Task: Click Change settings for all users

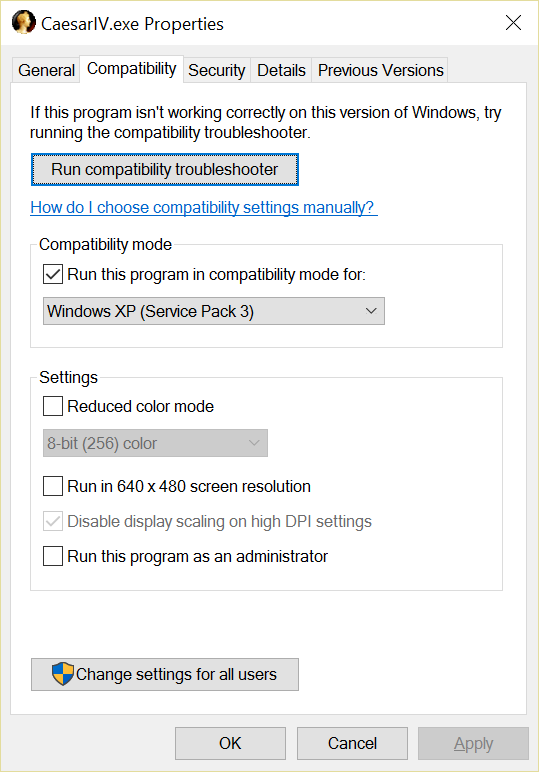Action: (x=165, y=674)
